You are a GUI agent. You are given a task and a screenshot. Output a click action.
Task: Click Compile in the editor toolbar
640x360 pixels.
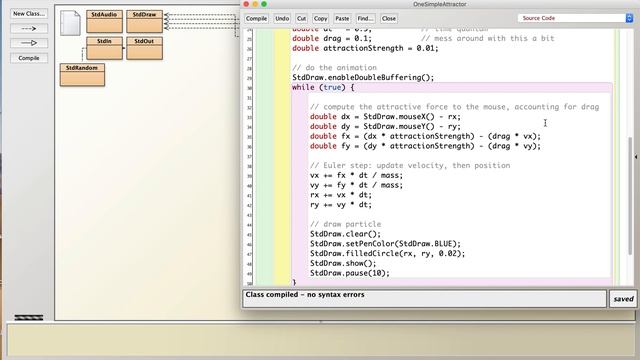tap(256, 18)
